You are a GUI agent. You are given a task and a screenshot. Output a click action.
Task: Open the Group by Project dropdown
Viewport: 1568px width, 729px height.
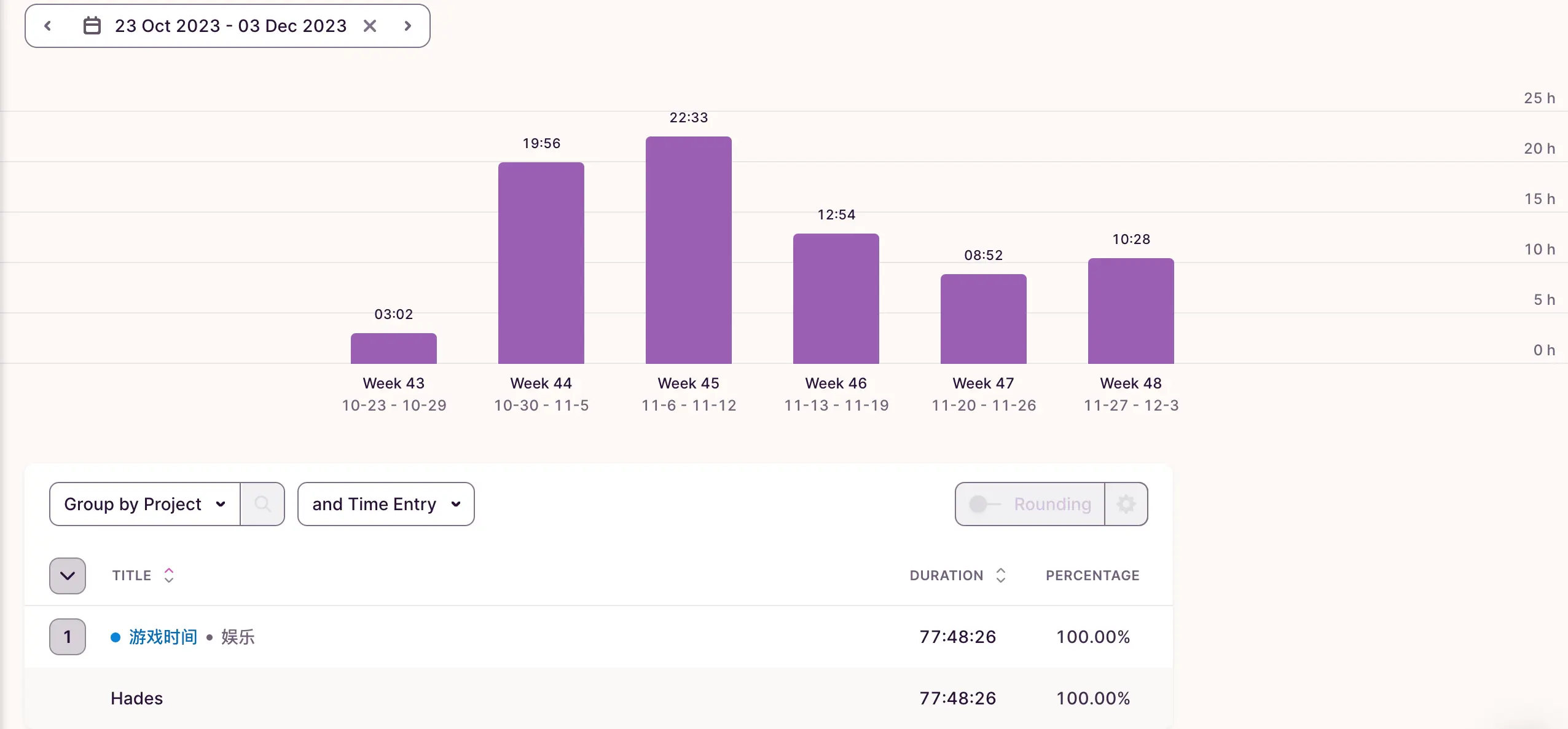pyautogui.click(x=144, y=504)
